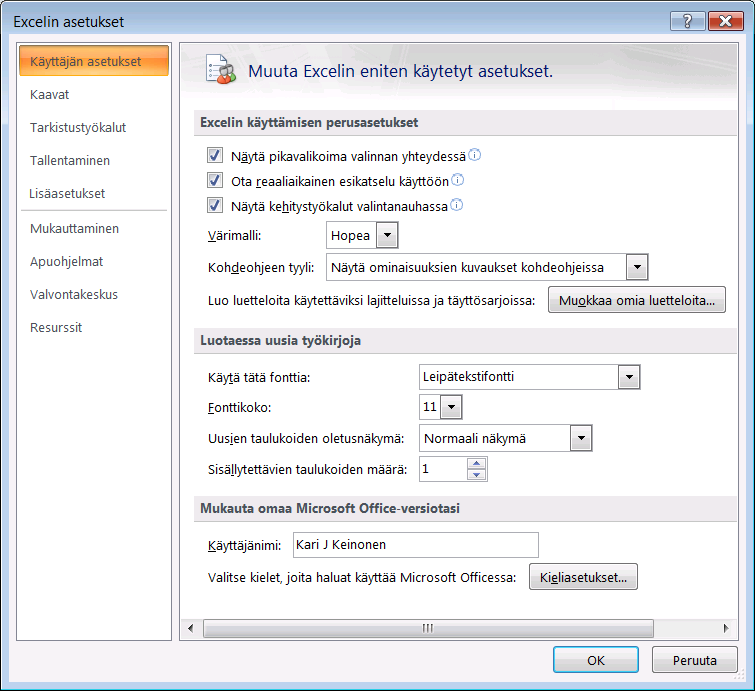755x691 pixels.
Task: Click Kieliasetukset button
Action: [x=583, y=577]
